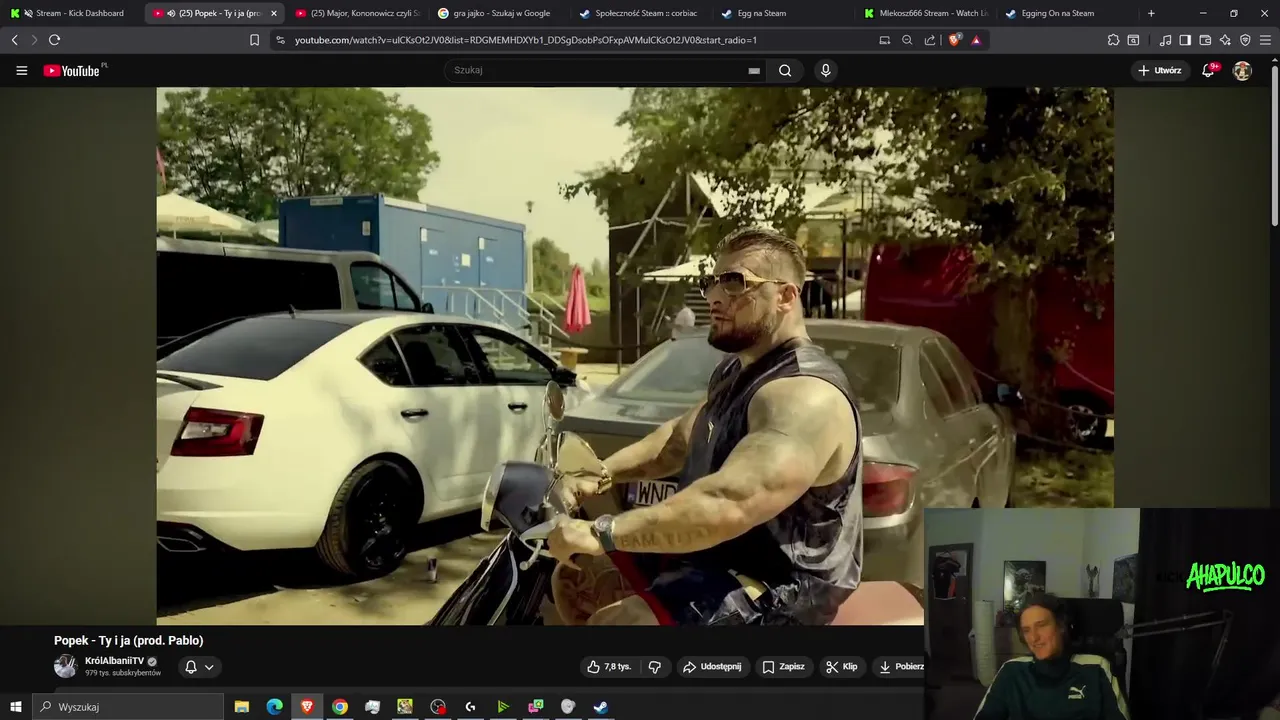1280x720 pixels.
Task: Open File Explorer from the taskbar
Action: tap(242, 707)
